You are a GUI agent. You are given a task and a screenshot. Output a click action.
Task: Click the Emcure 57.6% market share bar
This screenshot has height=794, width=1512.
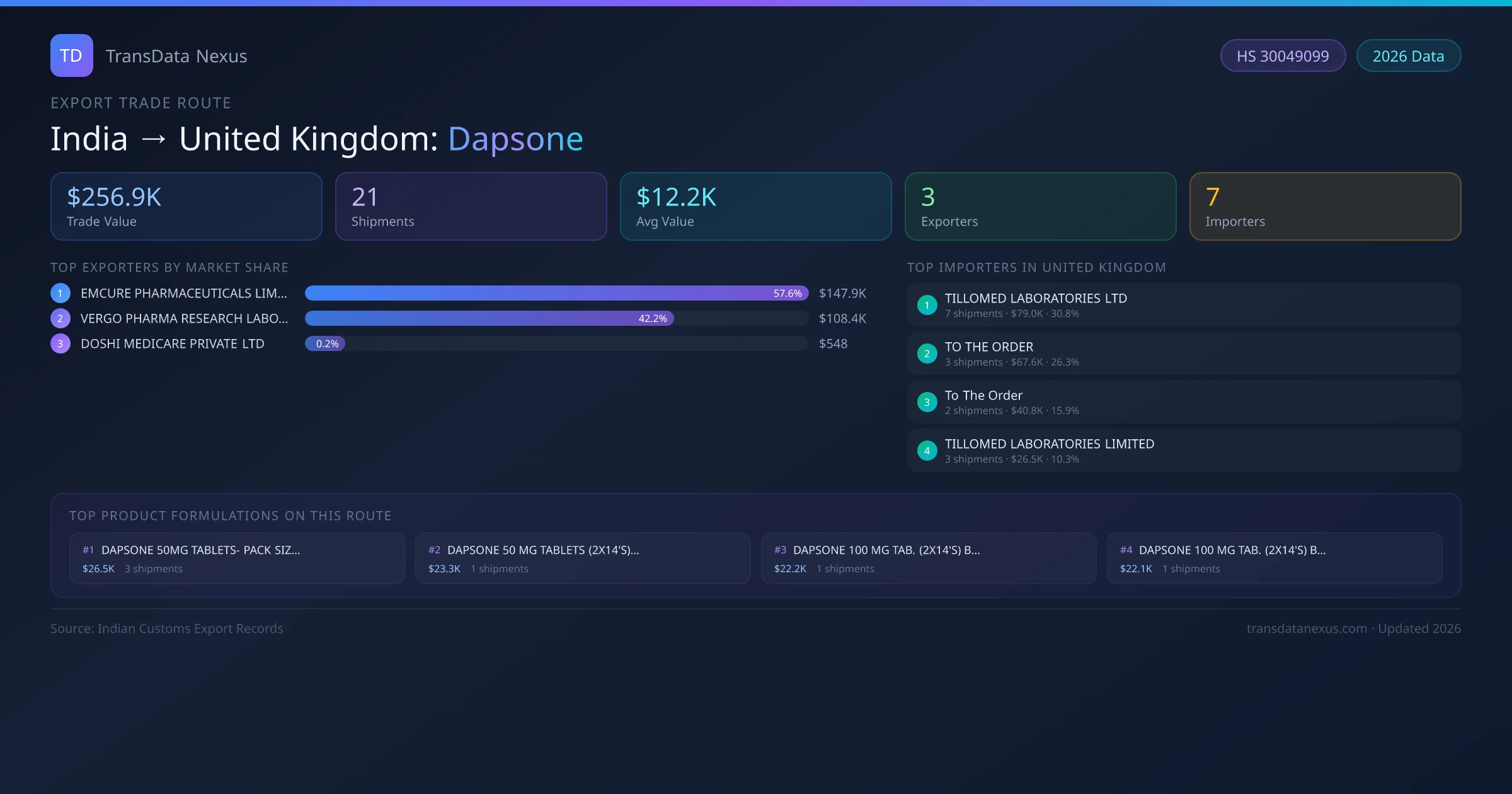click(x=556, y=293)
